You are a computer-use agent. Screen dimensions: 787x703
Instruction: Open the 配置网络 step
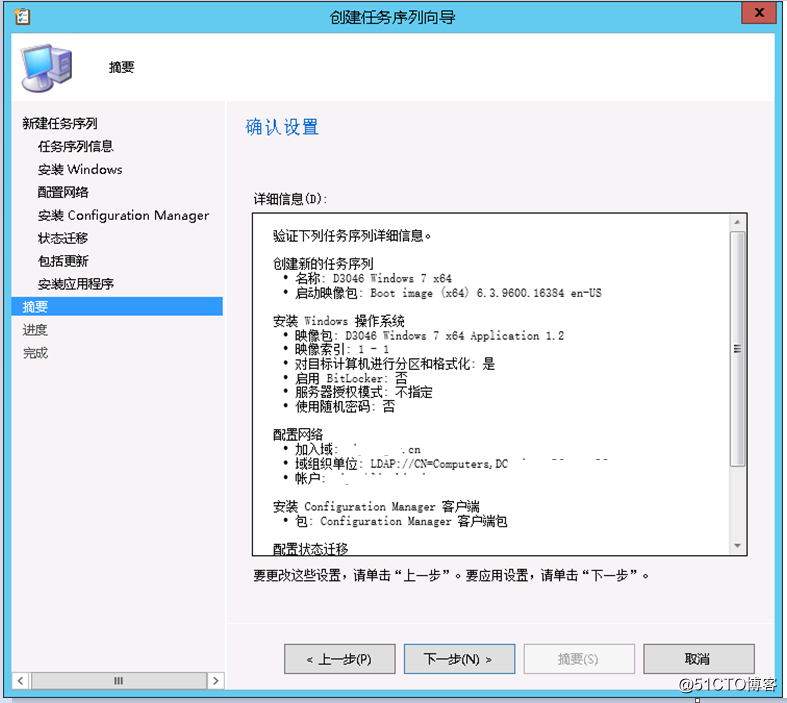(63, 192)
